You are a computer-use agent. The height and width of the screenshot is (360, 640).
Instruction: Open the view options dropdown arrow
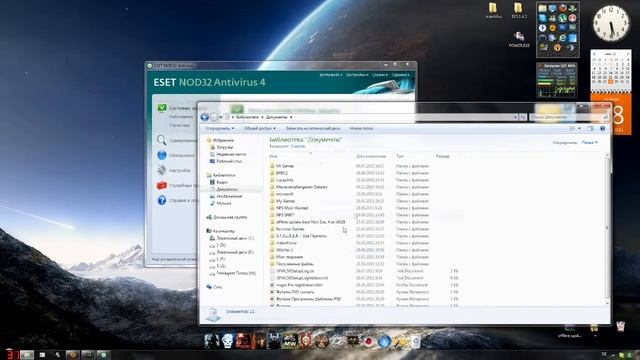(x=579, y=129)
